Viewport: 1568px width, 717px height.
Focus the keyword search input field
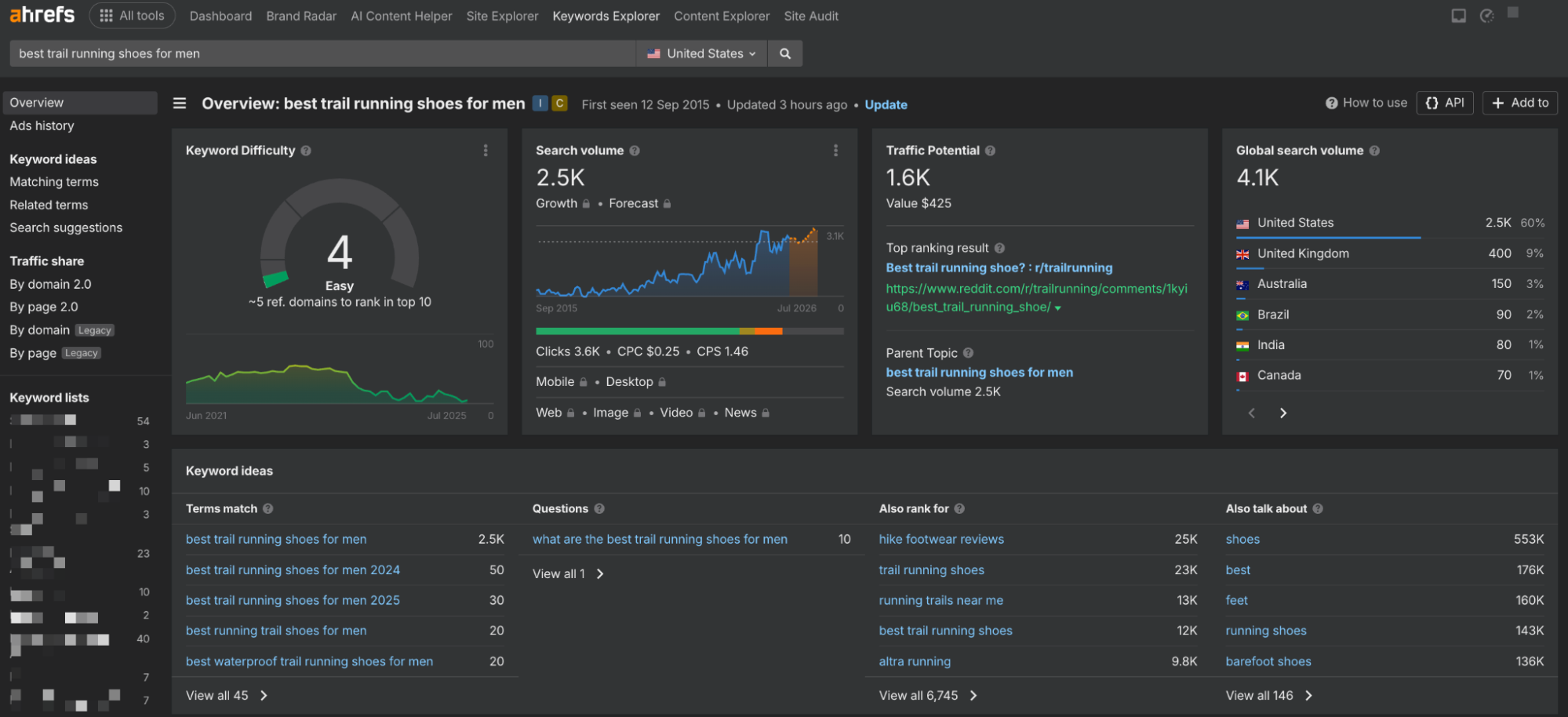click(x=322, y=53)
